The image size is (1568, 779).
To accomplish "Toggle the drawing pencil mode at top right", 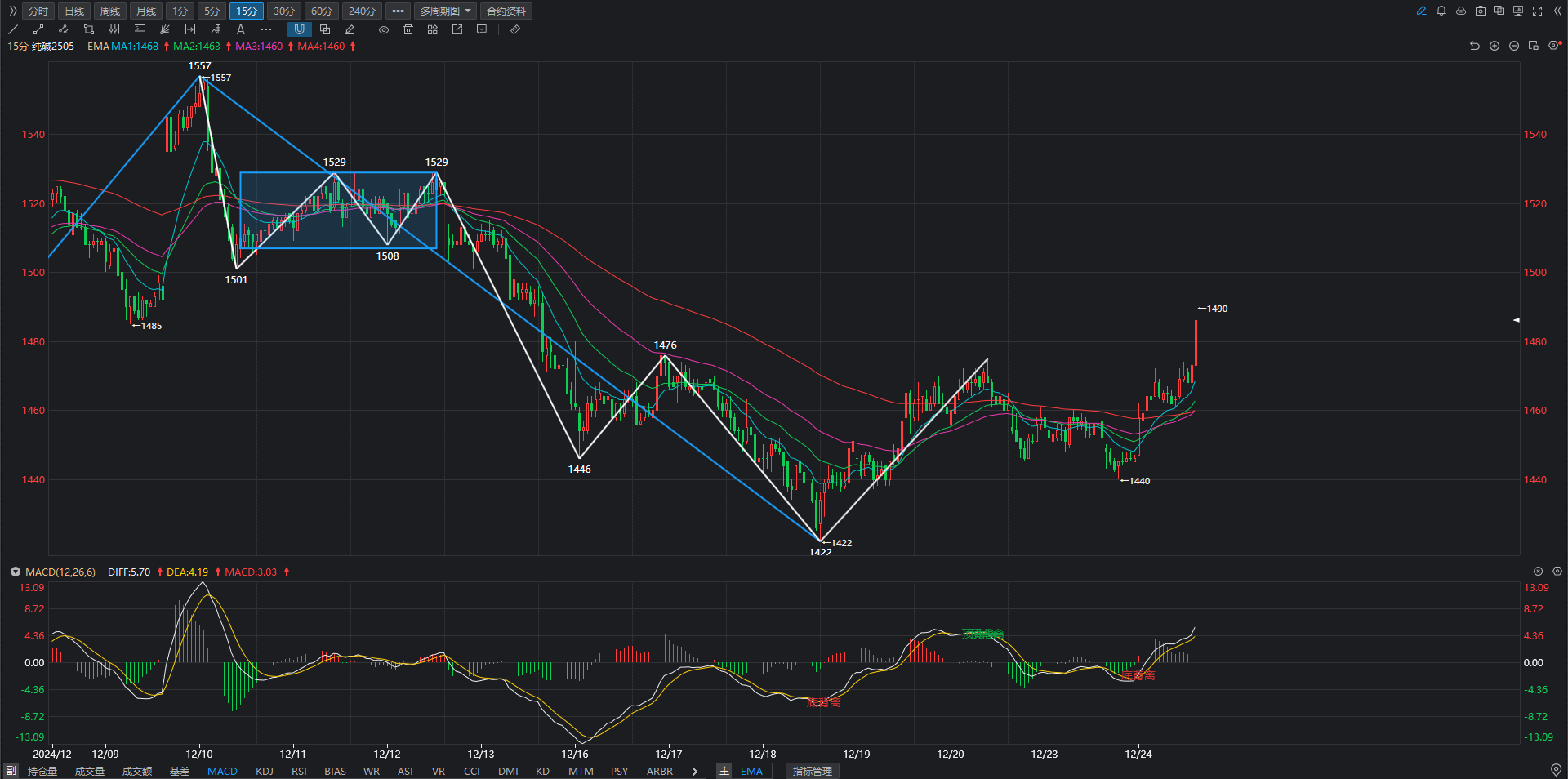I will point(1422,11).
